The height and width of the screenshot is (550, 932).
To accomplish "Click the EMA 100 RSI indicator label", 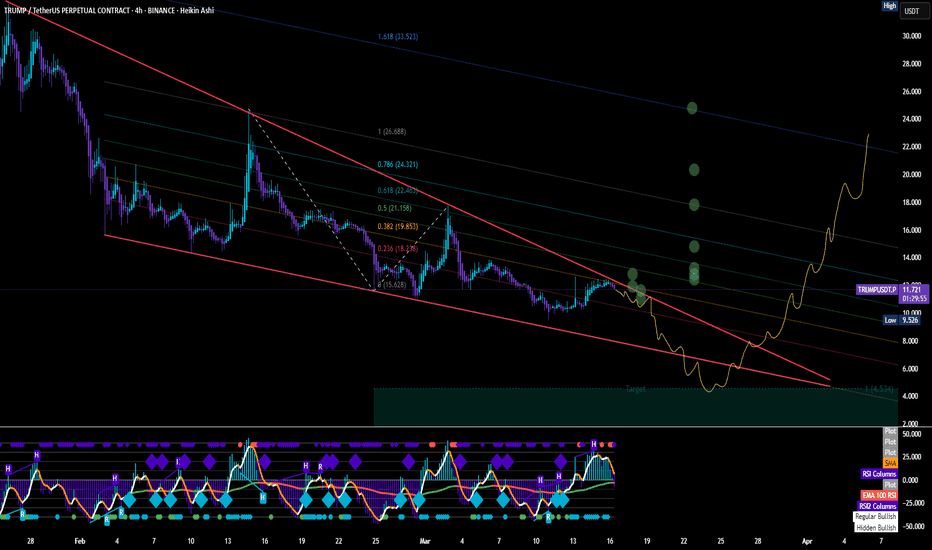I will tap(879, 495).
